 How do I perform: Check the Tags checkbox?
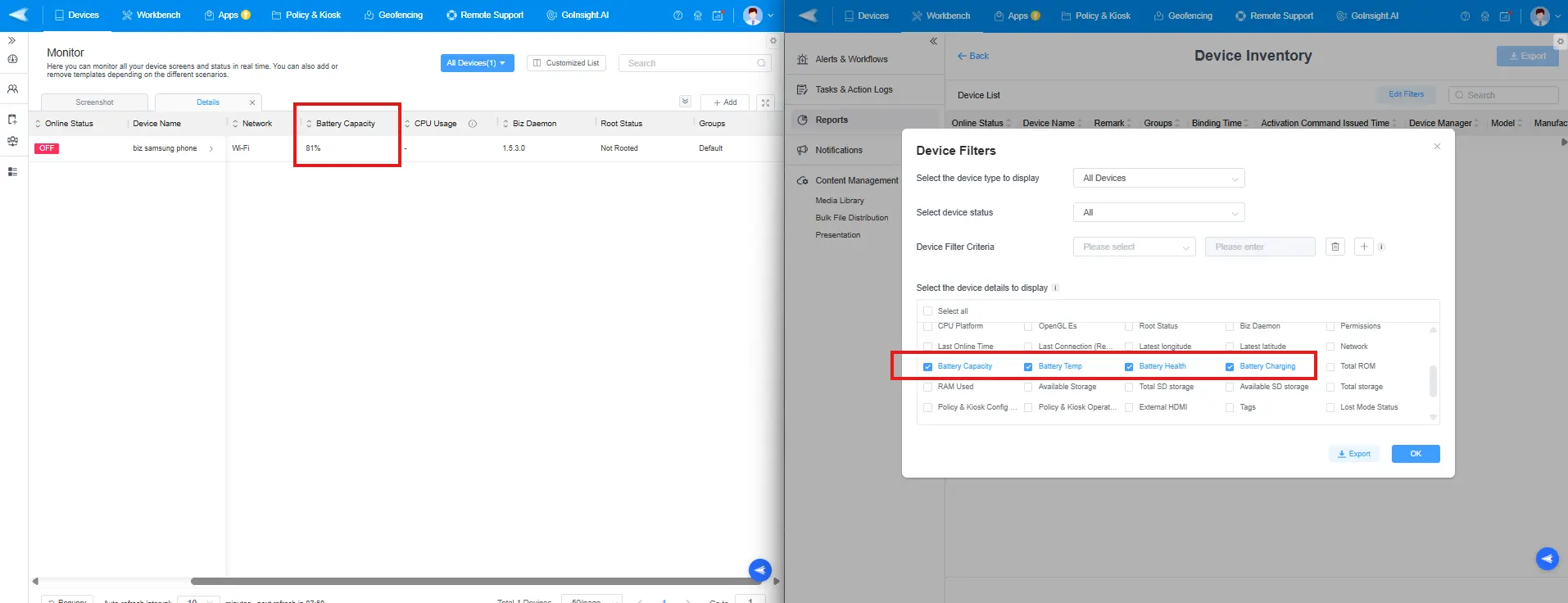(x=1230, y=407)
